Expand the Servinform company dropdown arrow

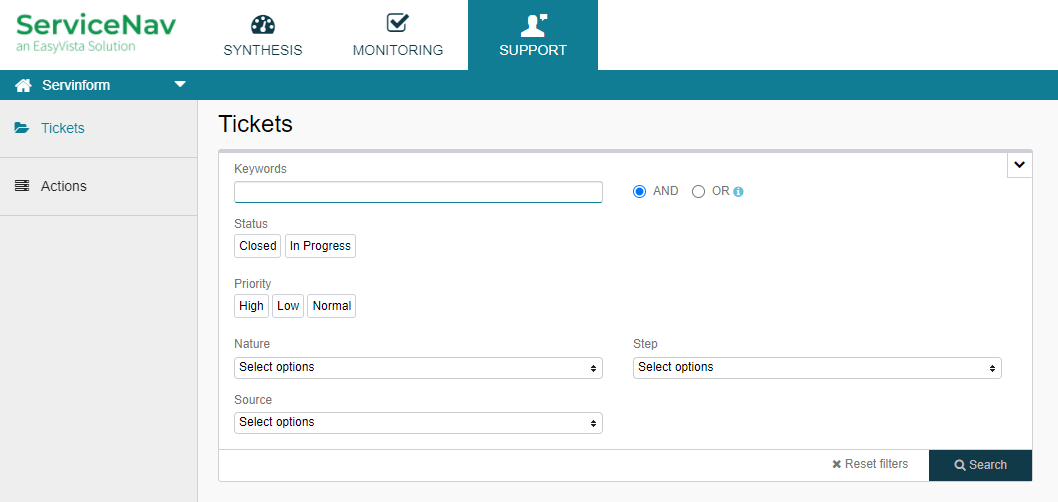pos(180,84)
